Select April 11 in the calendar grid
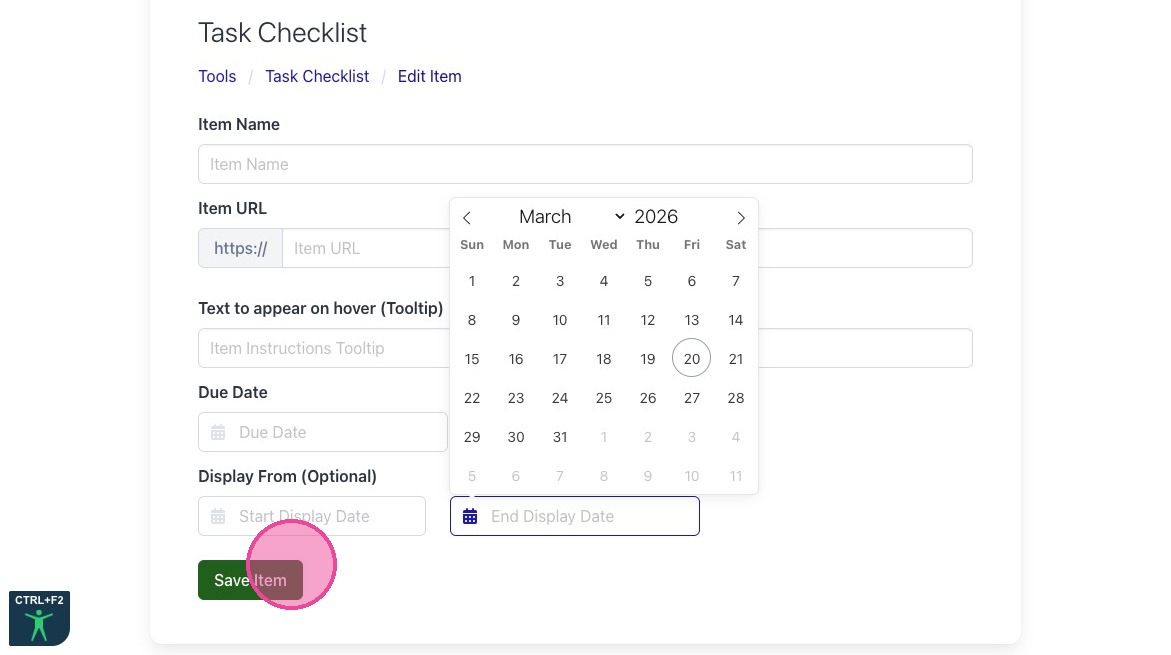 pos(735,476)
